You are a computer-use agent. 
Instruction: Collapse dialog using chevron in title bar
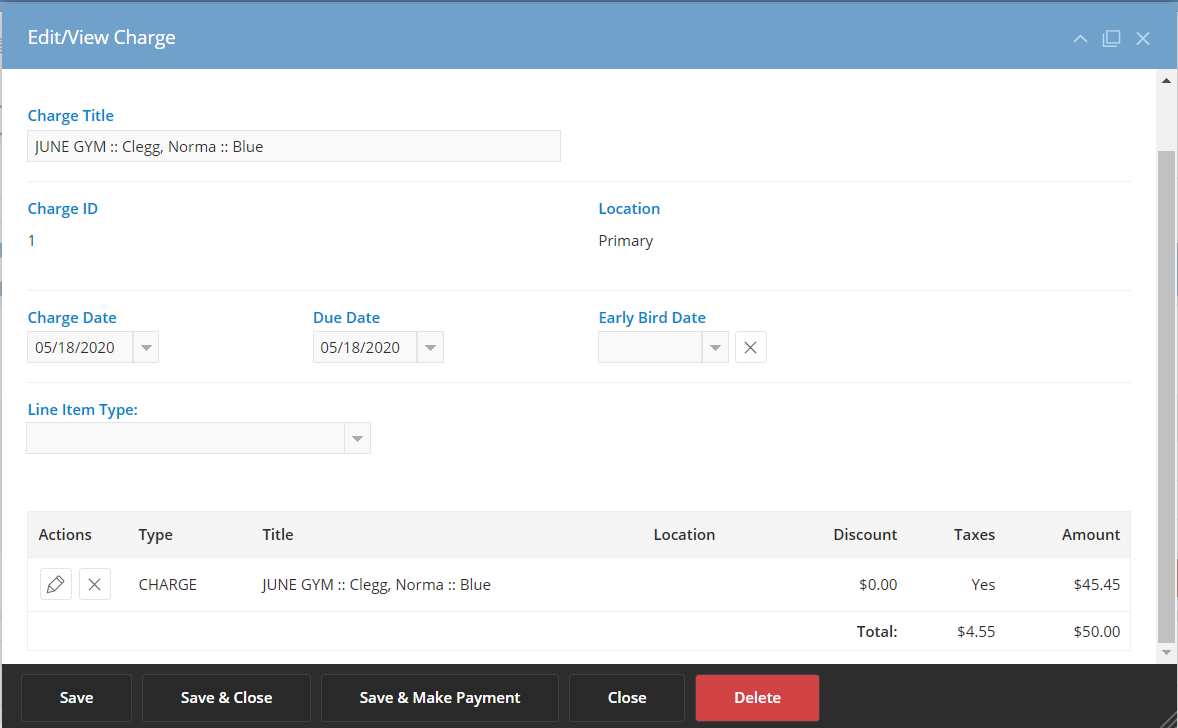(x=1080, y=38)
